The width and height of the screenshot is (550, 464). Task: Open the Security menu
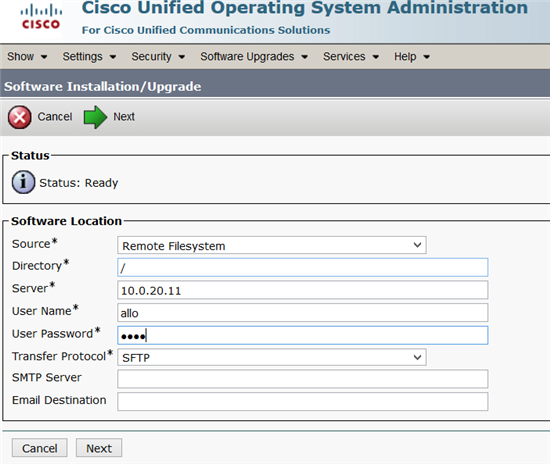(158, 56)
